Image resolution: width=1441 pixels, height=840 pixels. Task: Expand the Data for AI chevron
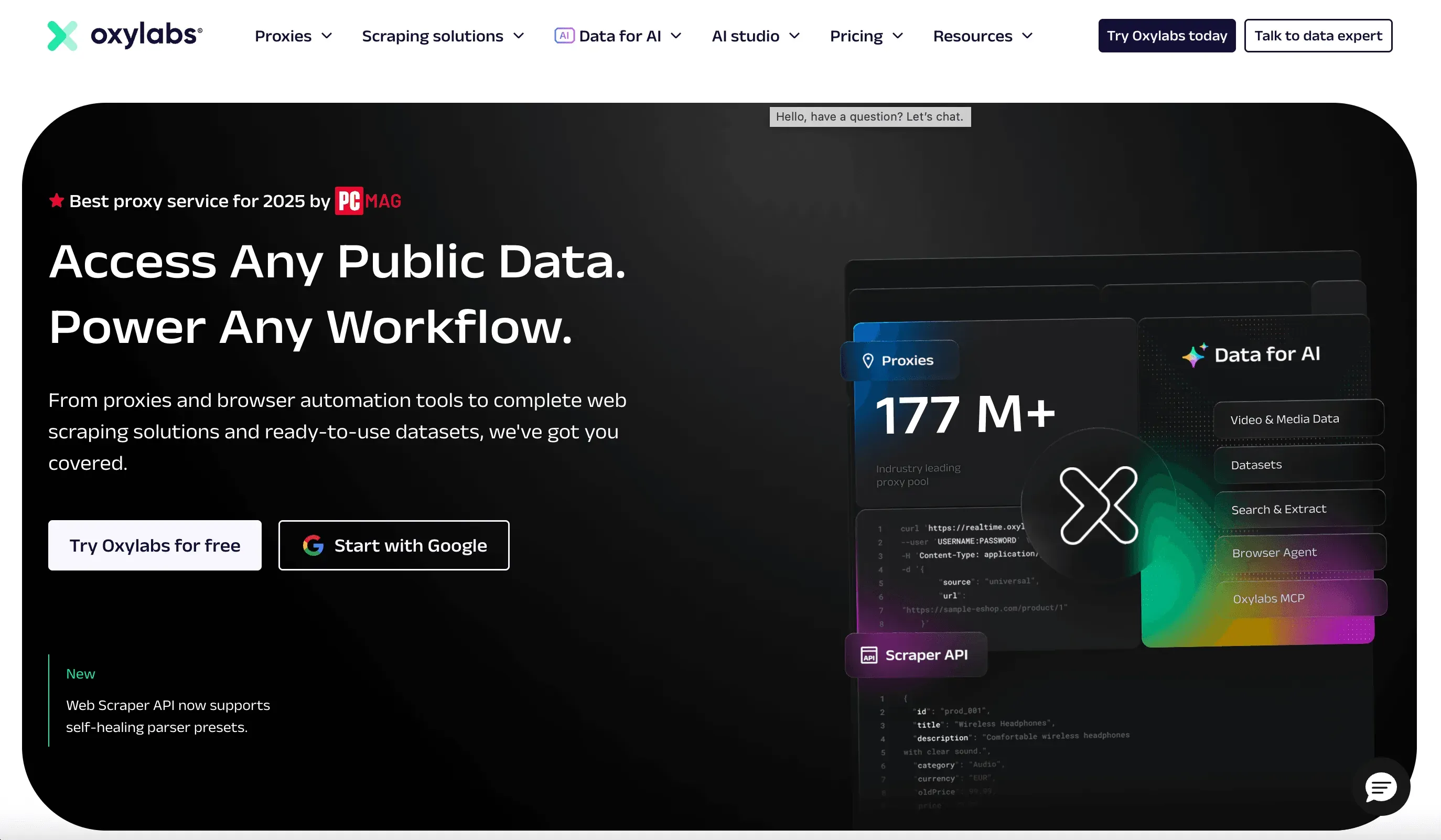(x=676, y=36)
